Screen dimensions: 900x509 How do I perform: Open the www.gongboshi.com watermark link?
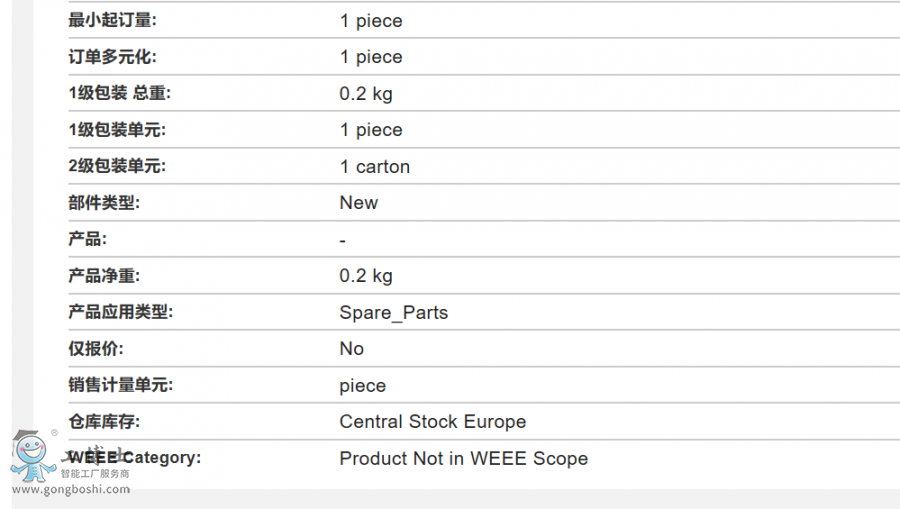71,489
